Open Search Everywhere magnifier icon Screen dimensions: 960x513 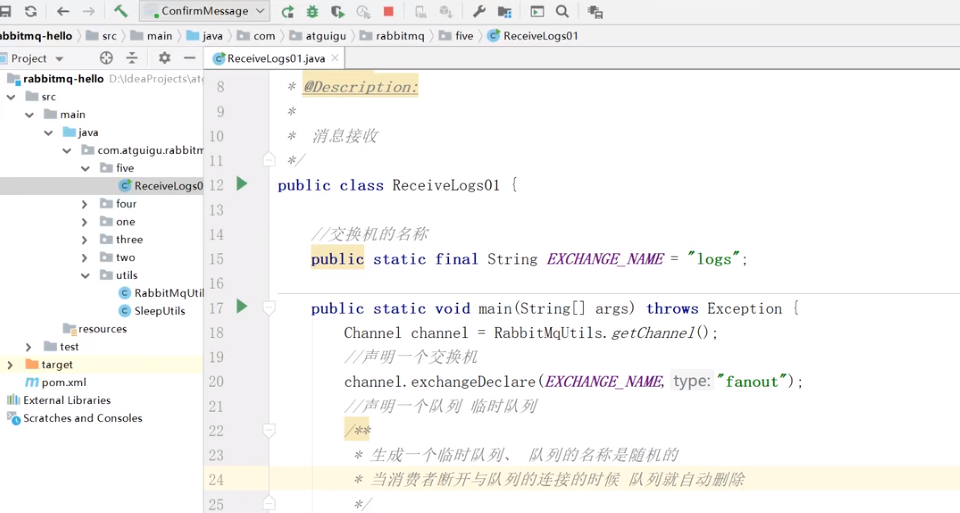coord(562,11)
